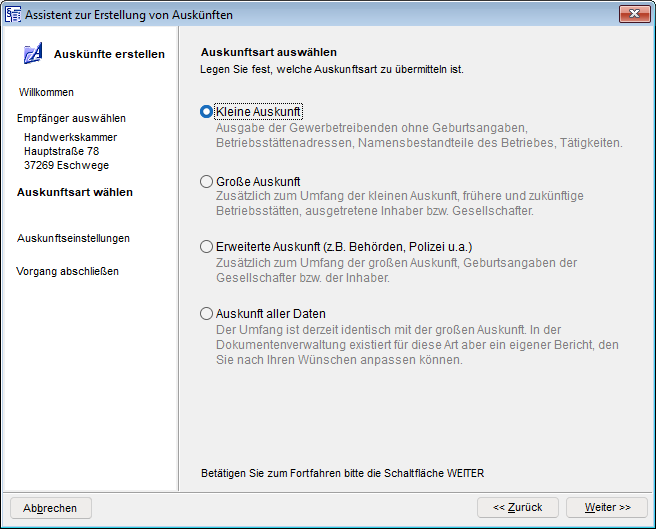Select the Kleine Auskunft radio button
The image size is (656, 529).
coord(207,112)
